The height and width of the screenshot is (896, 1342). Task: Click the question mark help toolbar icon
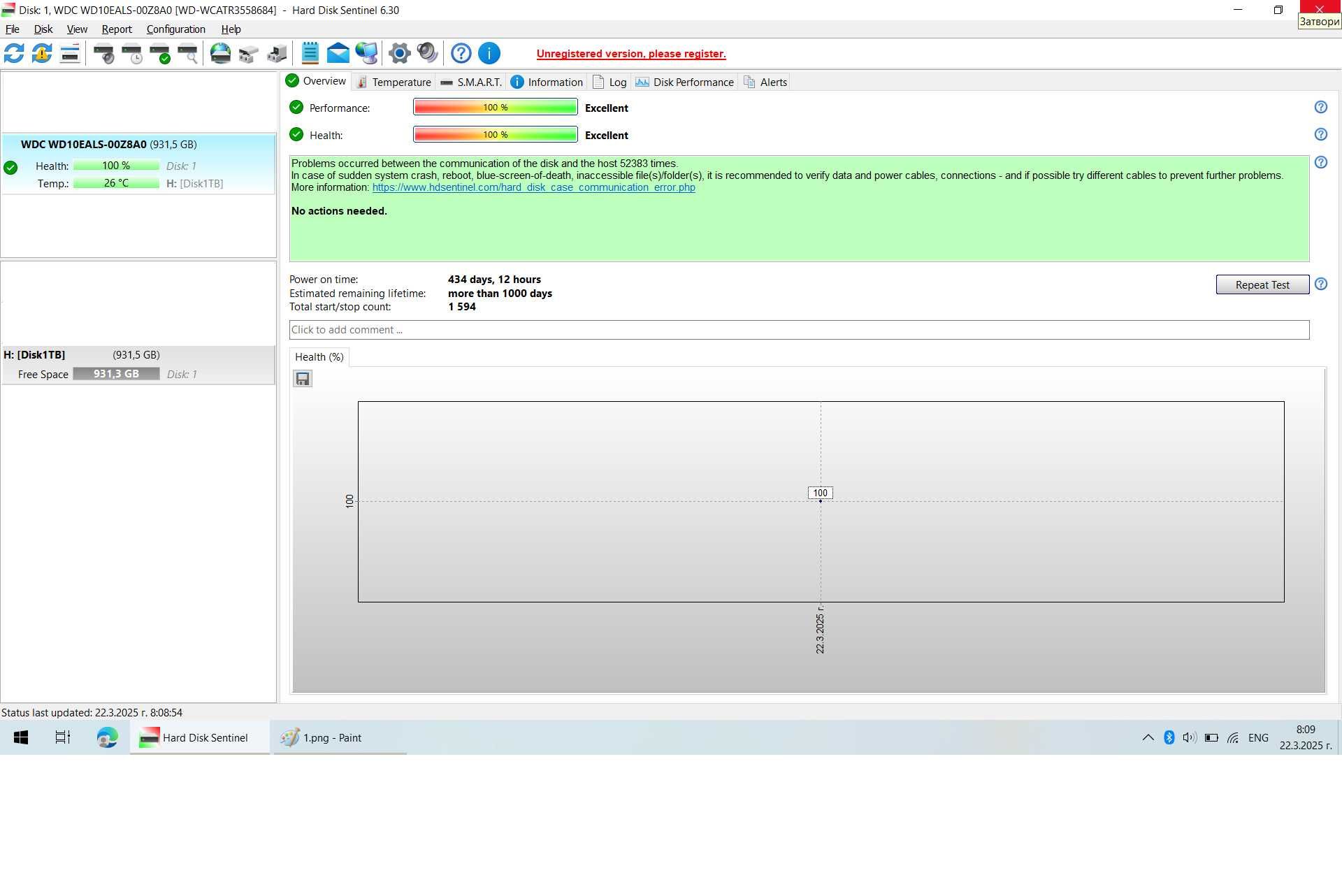tap(461, 53)
